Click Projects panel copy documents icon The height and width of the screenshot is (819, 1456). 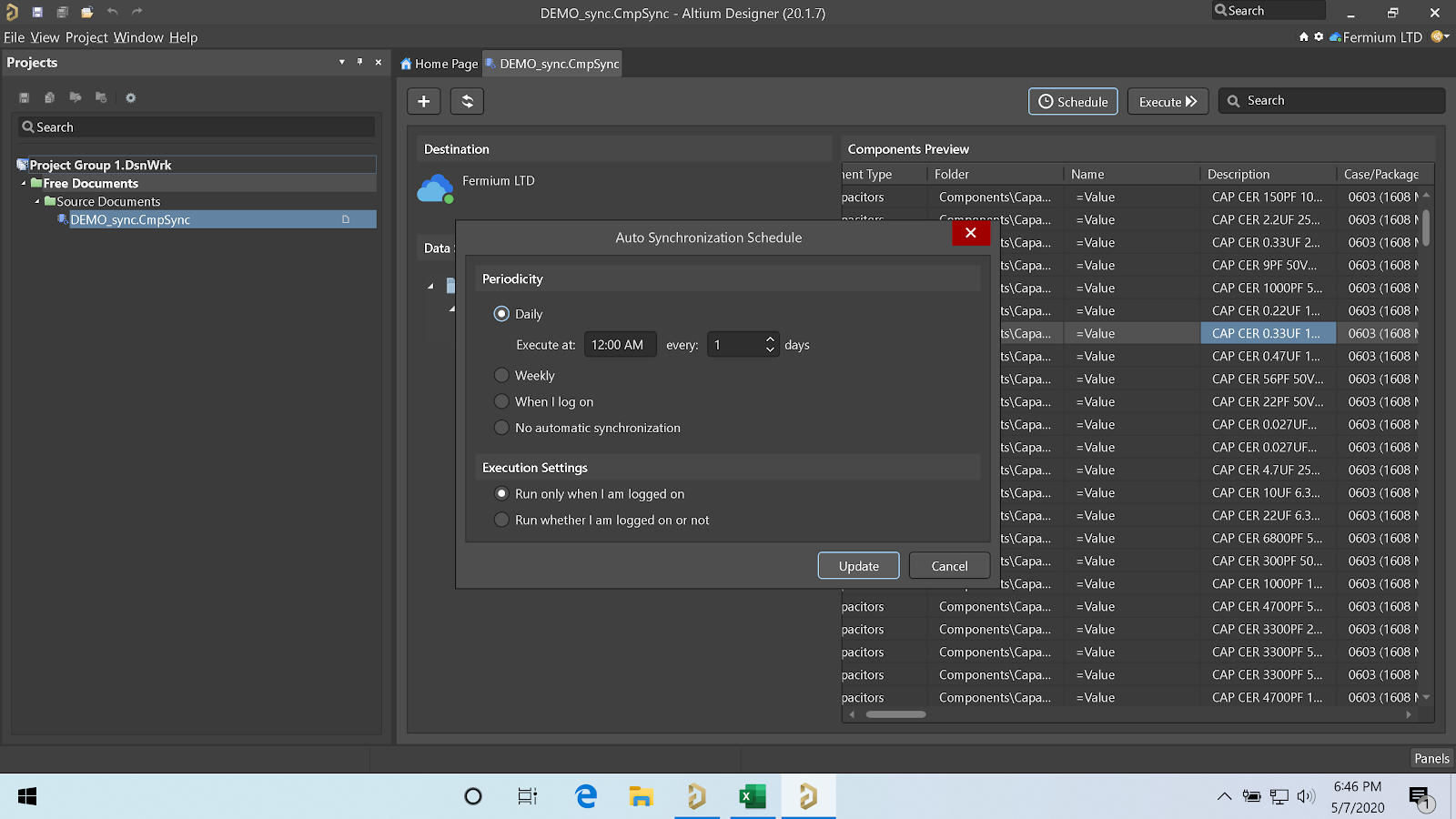50,97
